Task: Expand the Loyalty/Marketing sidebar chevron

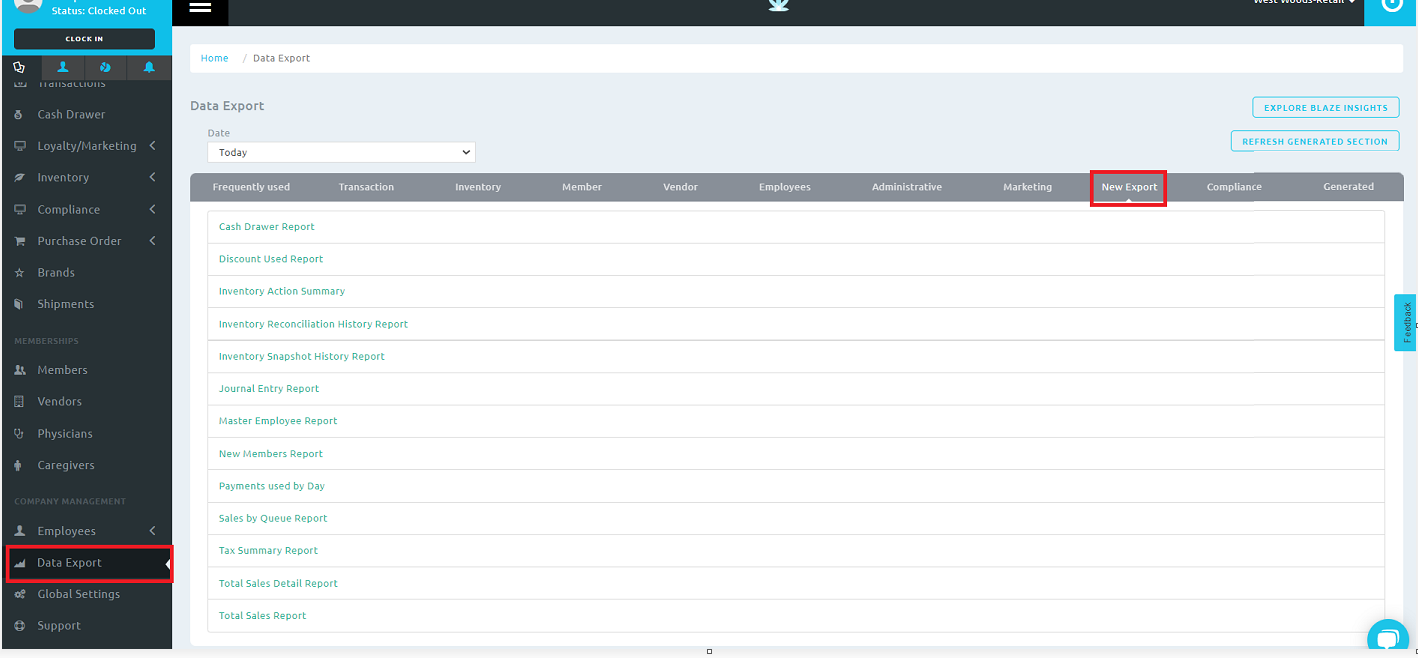Action: click(x=152, y=146)
